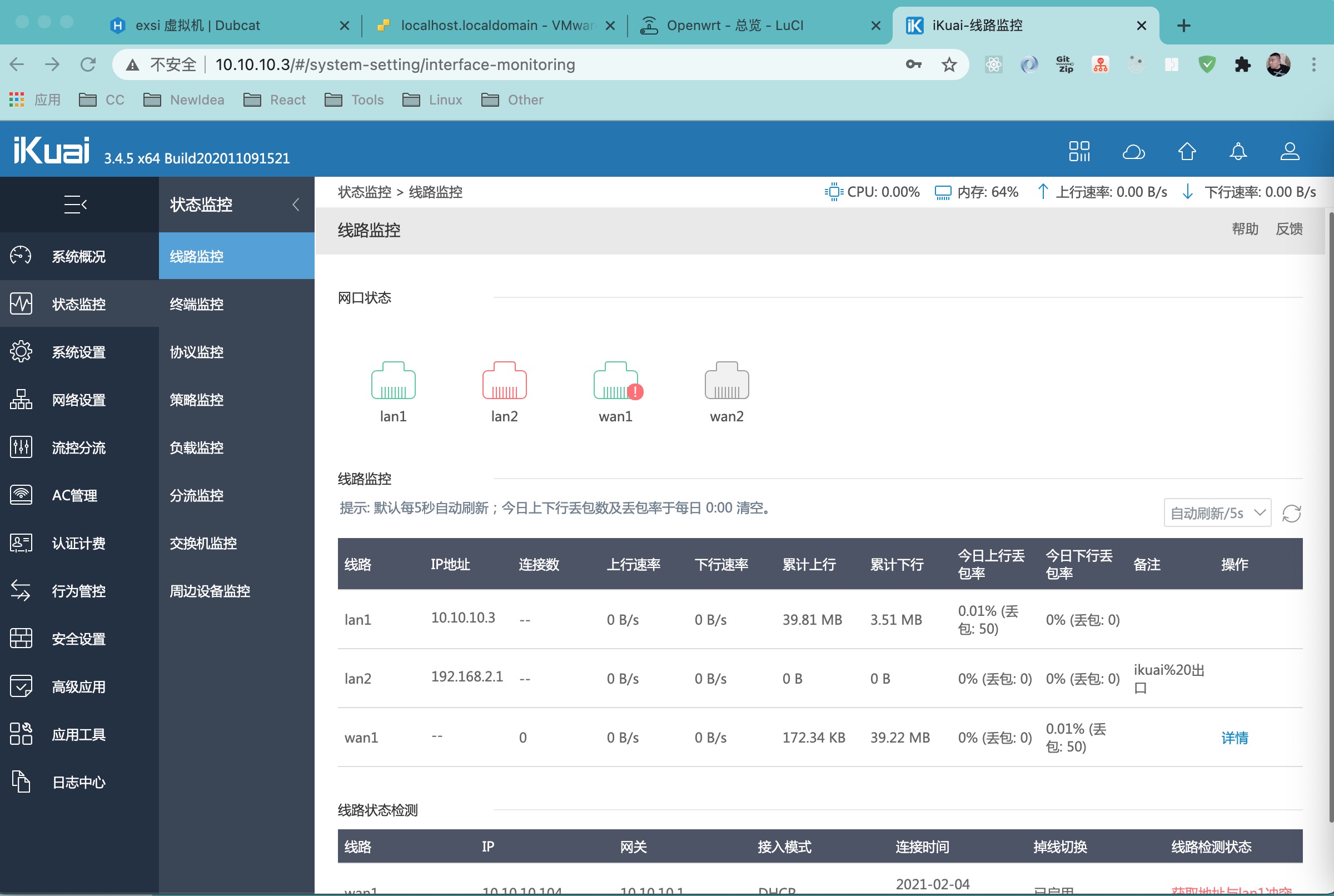1334x896 pixels.
Task: Reload the page with refresh button
Action: (87, 64)
